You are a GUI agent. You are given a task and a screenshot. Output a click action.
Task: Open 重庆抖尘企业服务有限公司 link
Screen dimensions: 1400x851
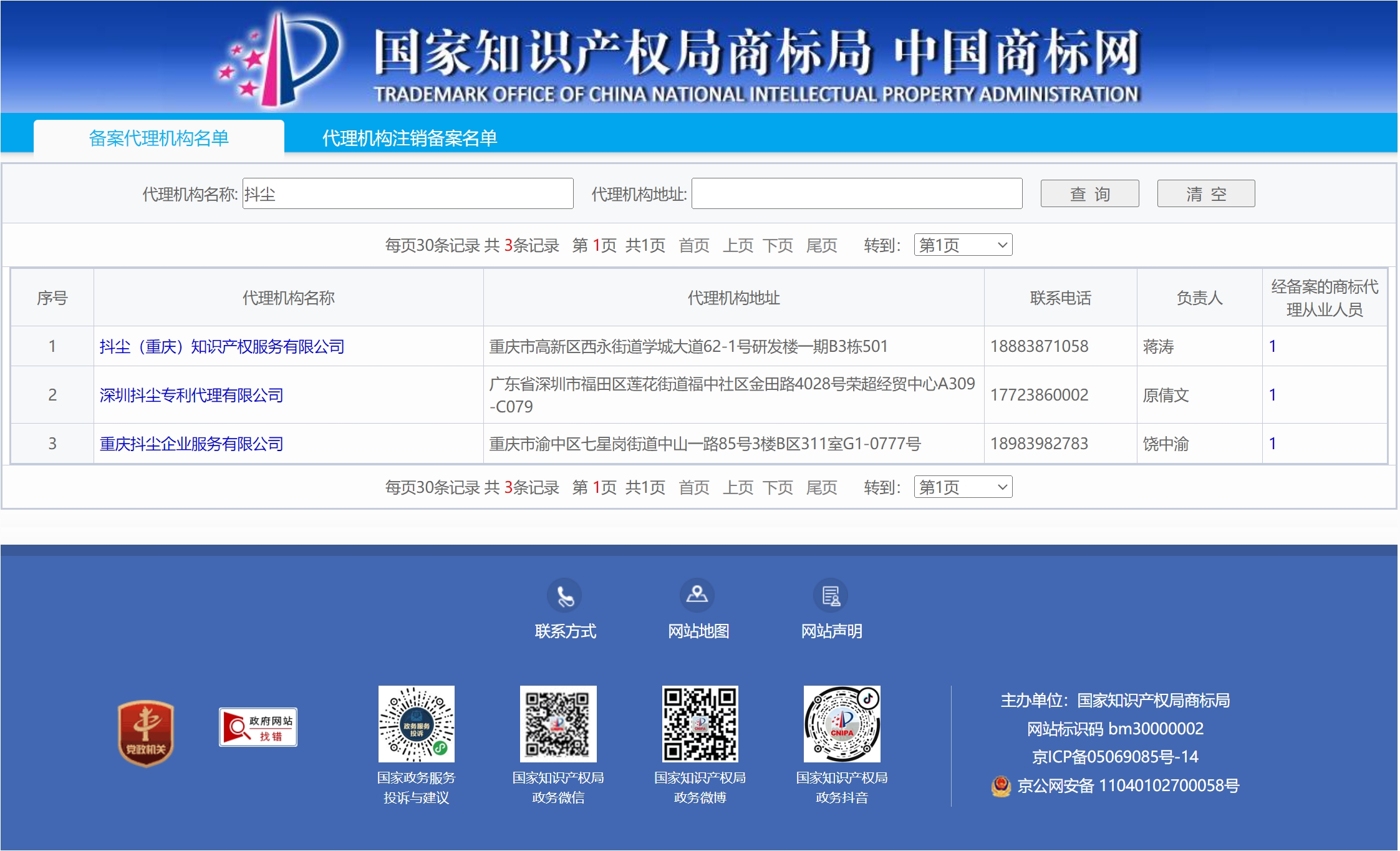click(191, 444)
